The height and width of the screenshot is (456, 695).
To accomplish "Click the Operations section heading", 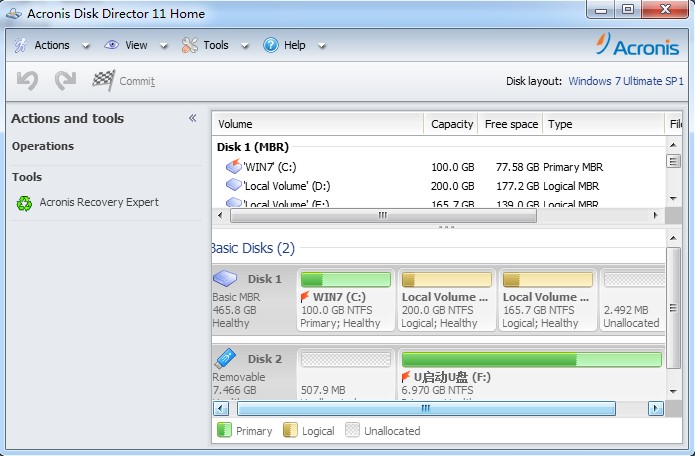I will click(43, 146).
